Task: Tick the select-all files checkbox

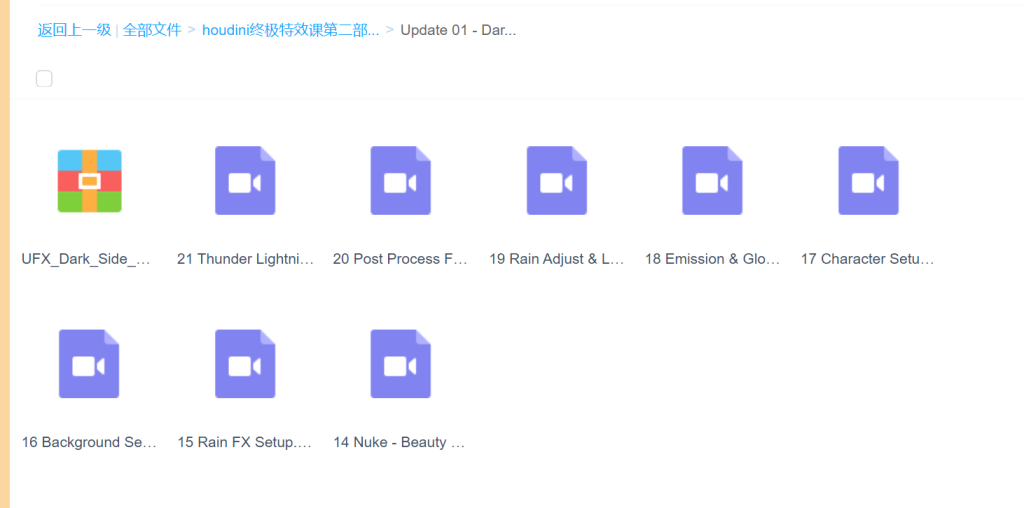Action: (44, 79)
